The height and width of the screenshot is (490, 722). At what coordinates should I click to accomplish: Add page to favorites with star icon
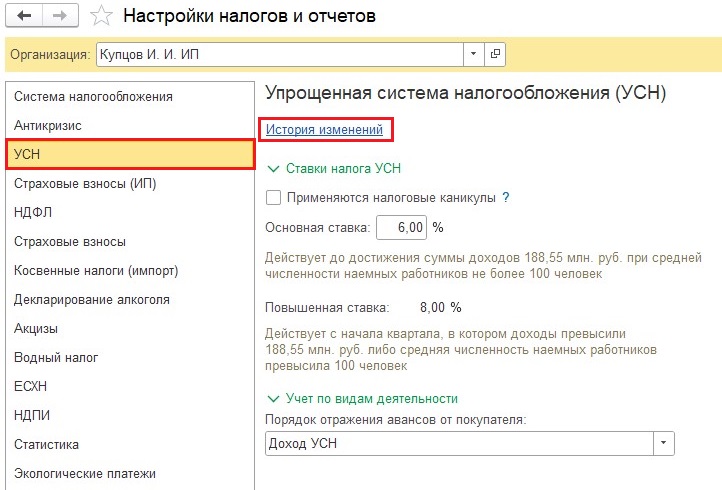(x=101, y=16)
